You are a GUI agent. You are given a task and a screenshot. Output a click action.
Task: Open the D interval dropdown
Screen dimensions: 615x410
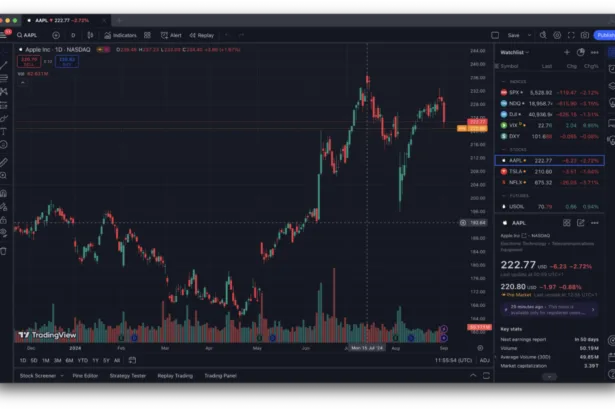pyautogui.click(x=73, y=35)
